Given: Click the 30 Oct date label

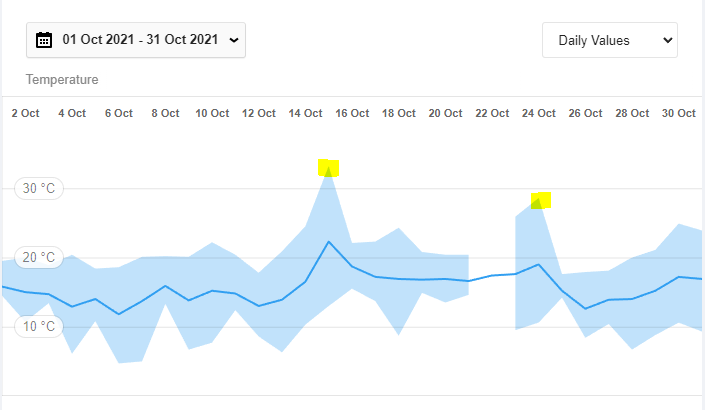Looking at the screenshot, I should pyautogui.click(x=679, y=114).
